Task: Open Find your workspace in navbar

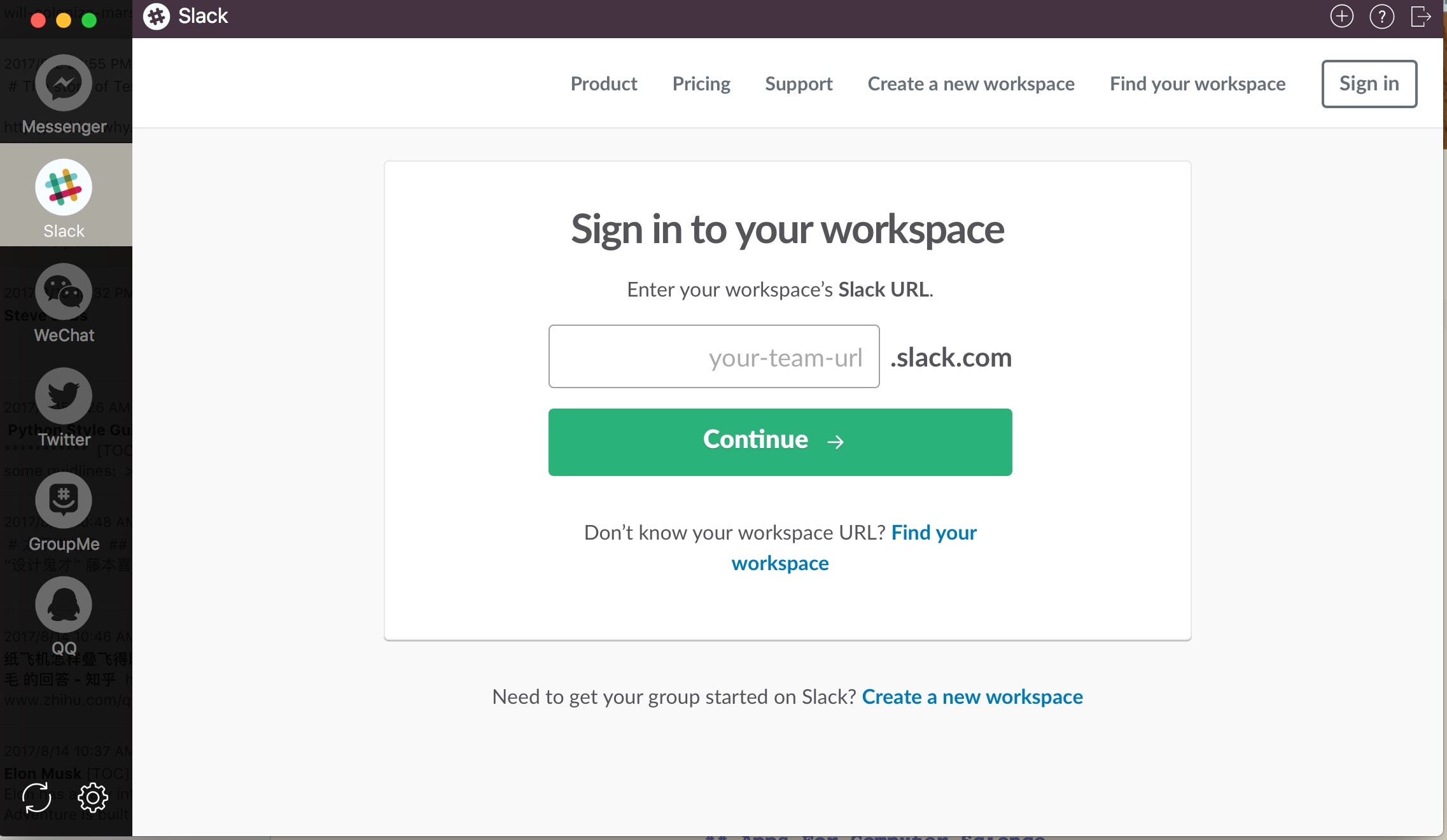Action: (1198, 83)
